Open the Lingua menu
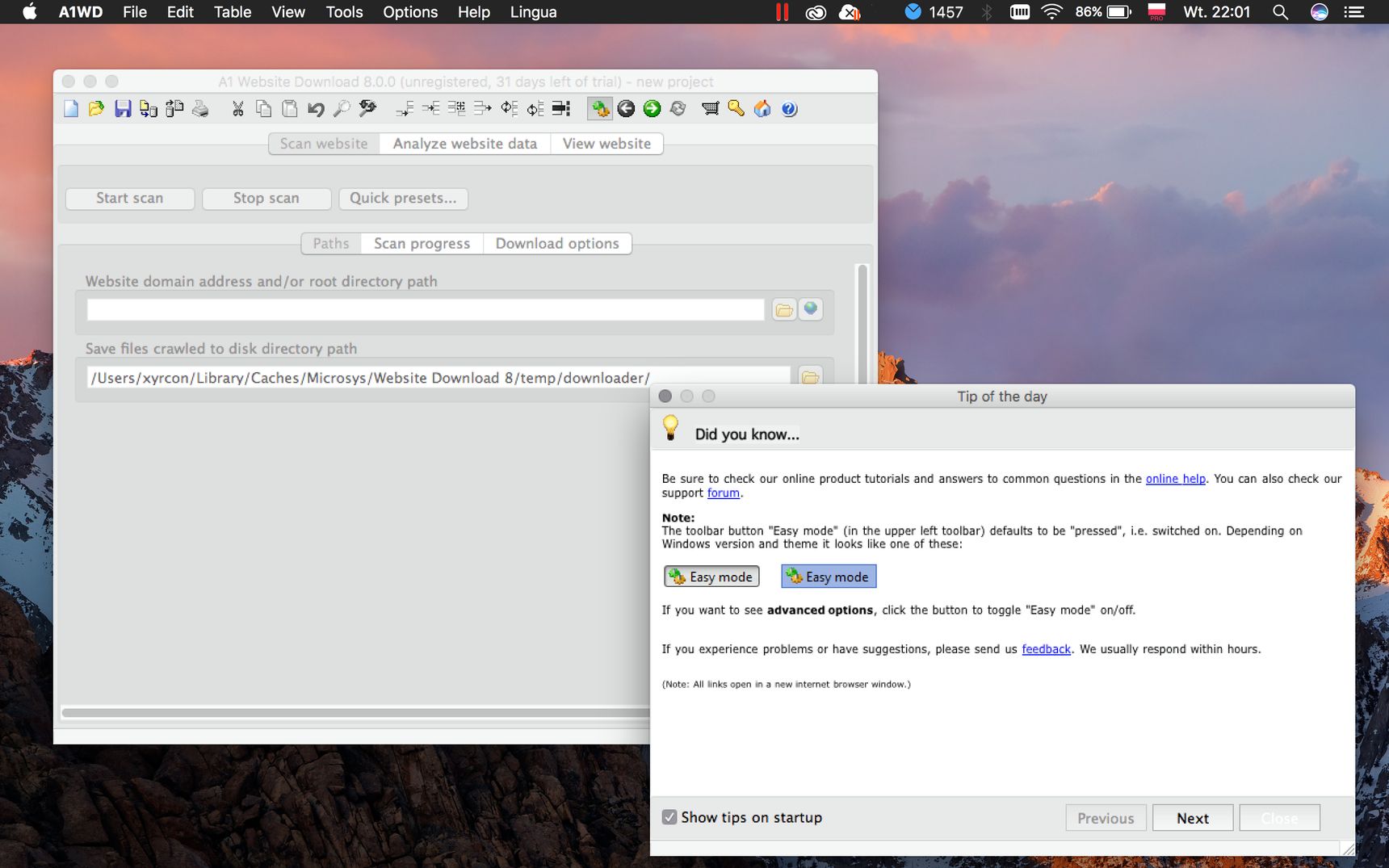 click(533, 12)
